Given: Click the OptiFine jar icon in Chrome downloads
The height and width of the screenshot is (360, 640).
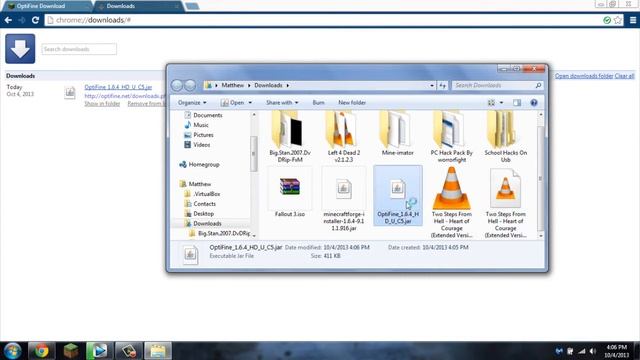Looking at the screenshot, I should [x=70, y=93].
